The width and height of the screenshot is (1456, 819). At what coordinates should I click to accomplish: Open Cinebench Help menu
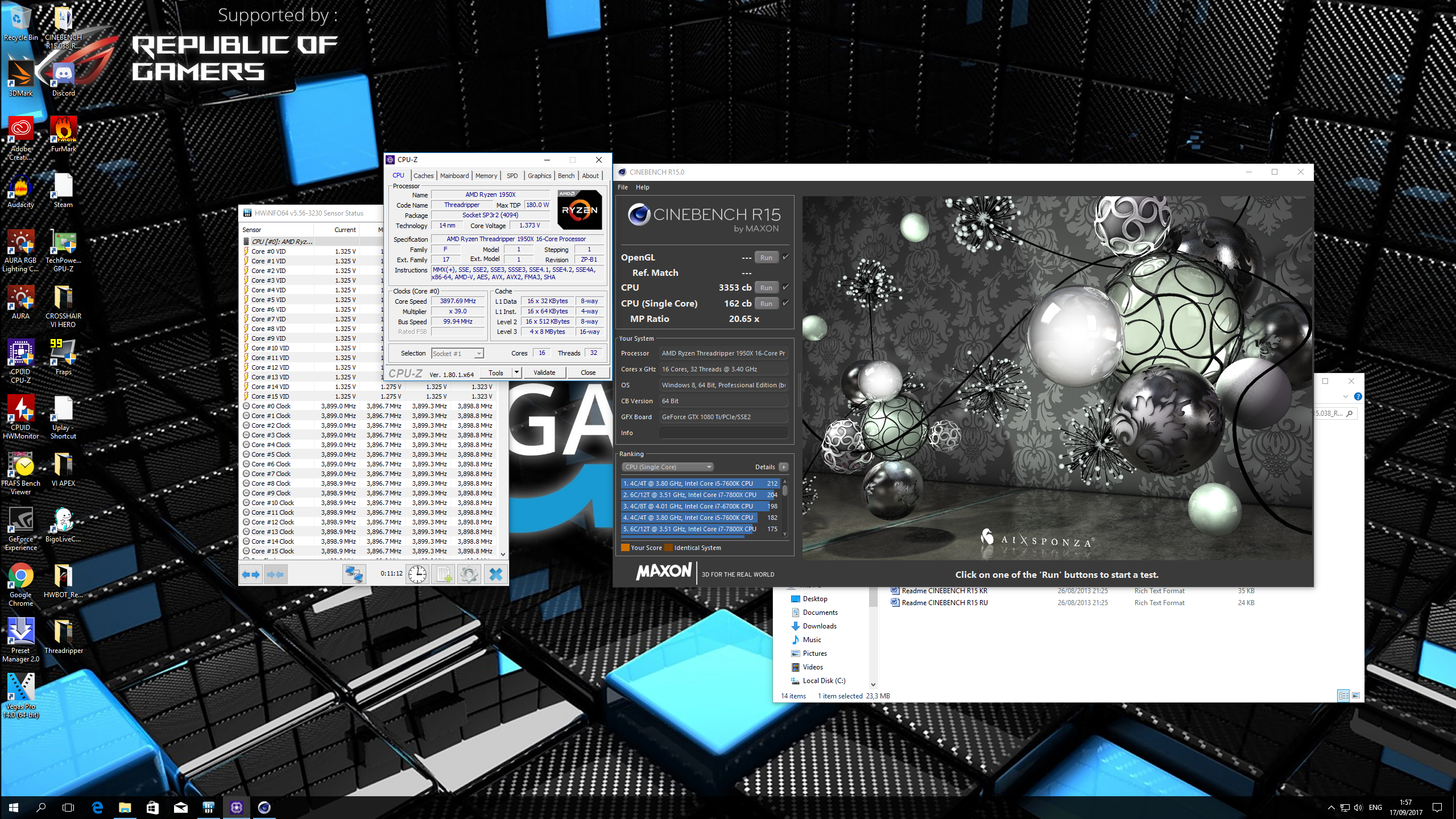642,187
